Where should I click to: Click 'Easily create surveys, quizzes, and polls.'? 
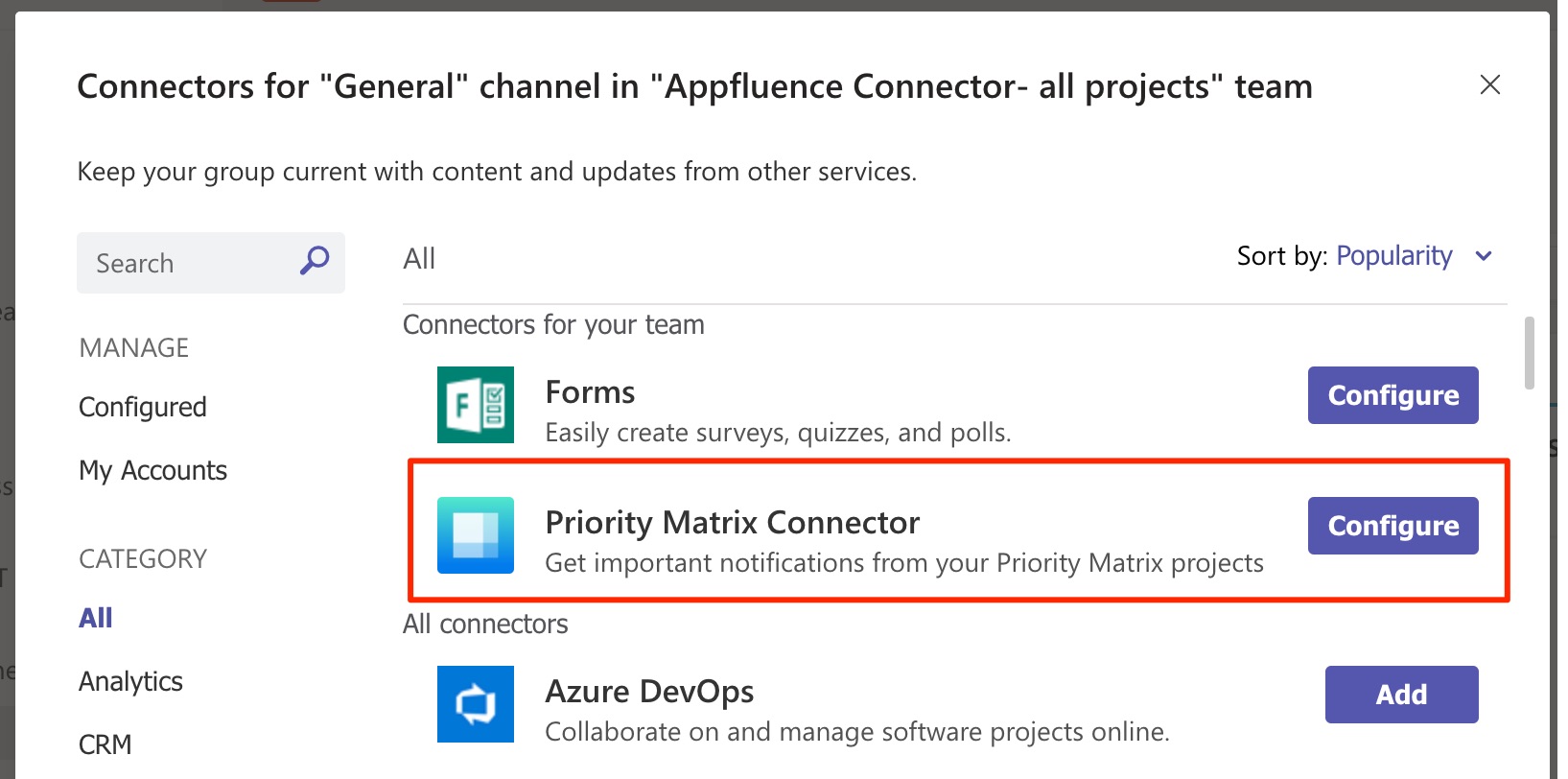pos(778,433)
